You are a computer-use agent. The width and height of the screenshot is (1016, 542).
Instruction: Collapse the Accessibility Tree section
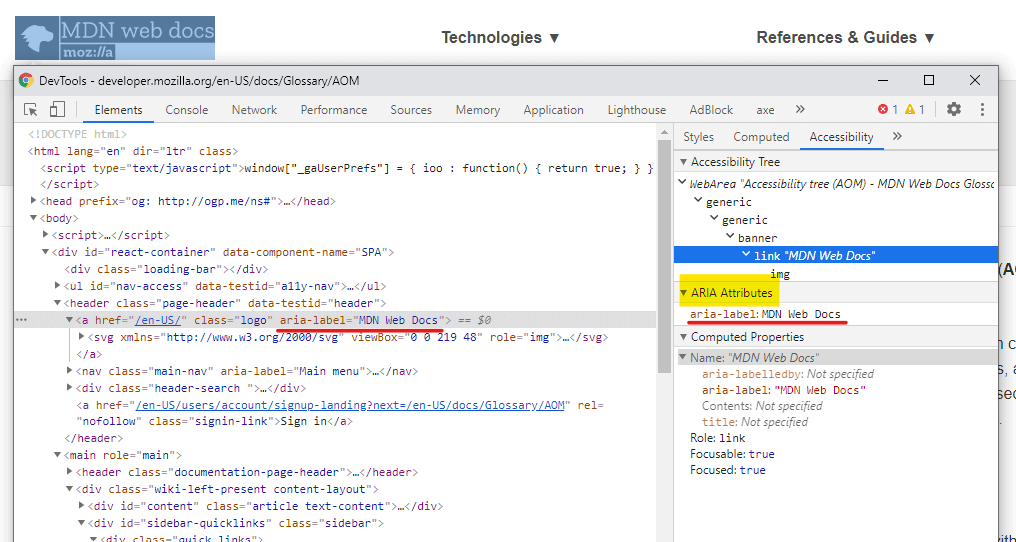coord(682,162)
